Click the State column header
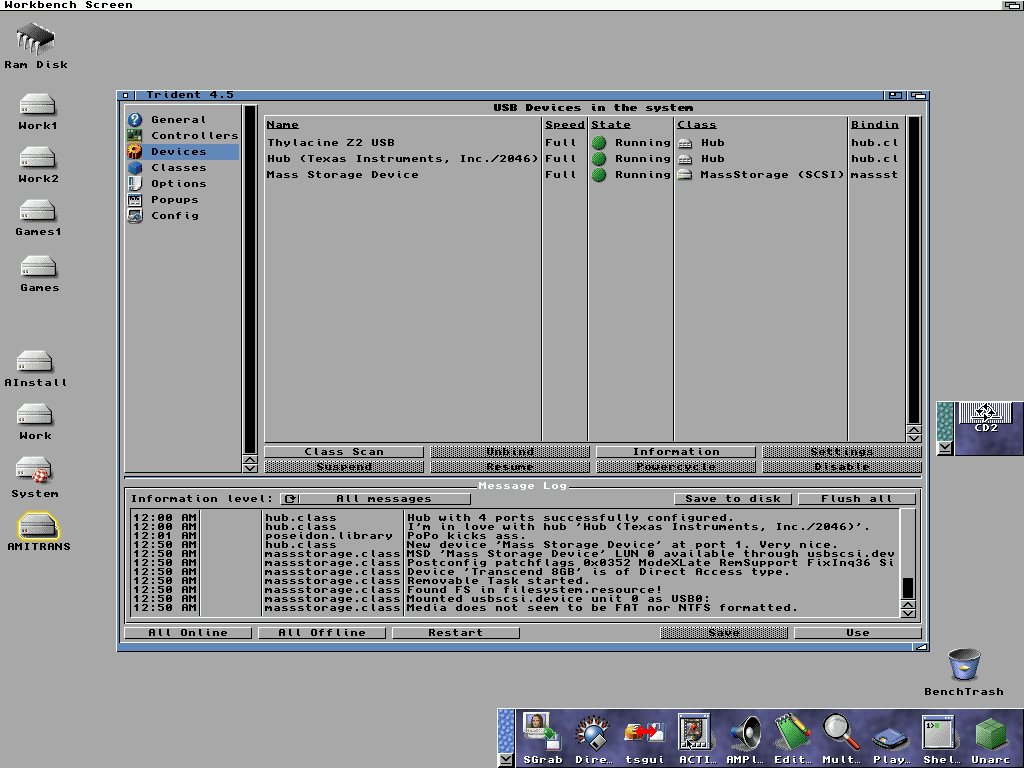The image size is (1024, 768). [x=611, y=124]
